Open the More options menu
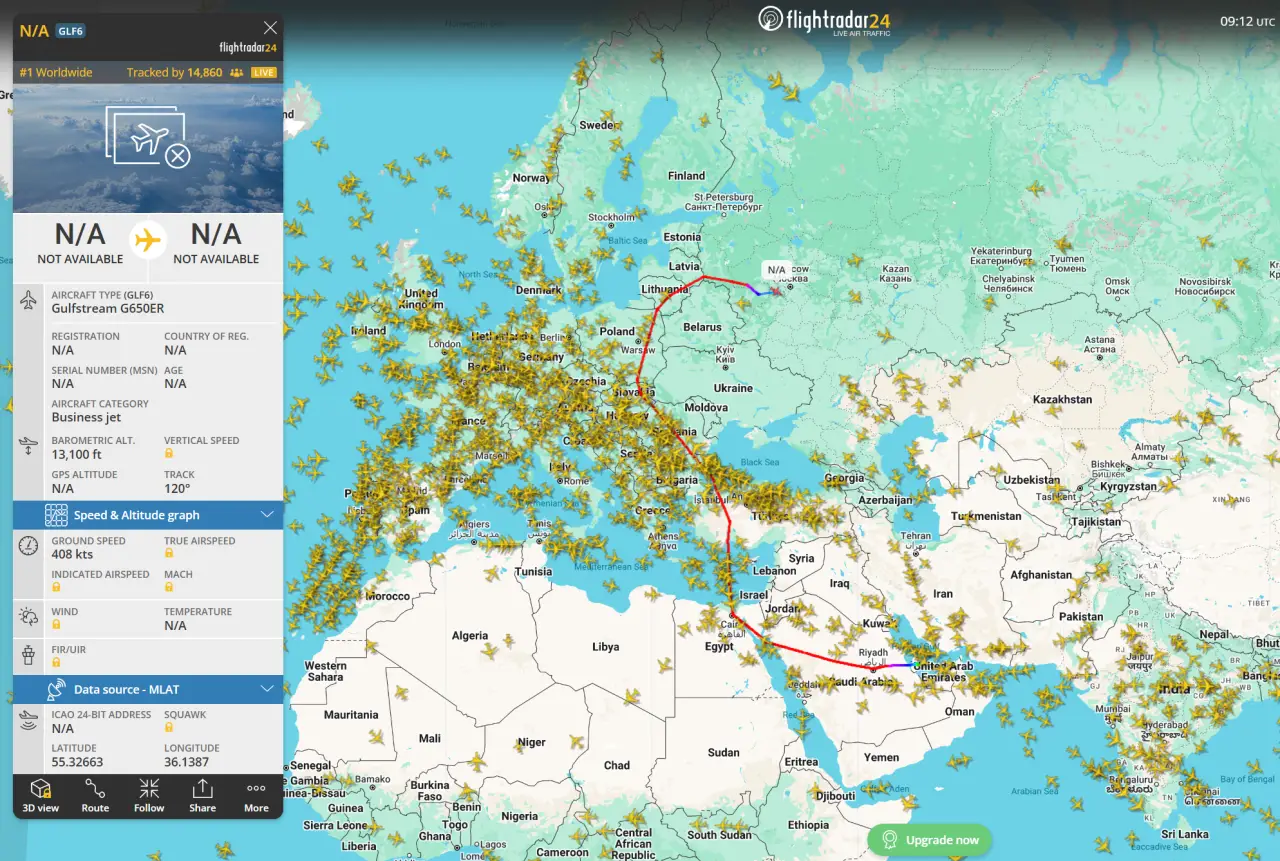This screenshot has height=861, width=1280. (x=256, y=796)
